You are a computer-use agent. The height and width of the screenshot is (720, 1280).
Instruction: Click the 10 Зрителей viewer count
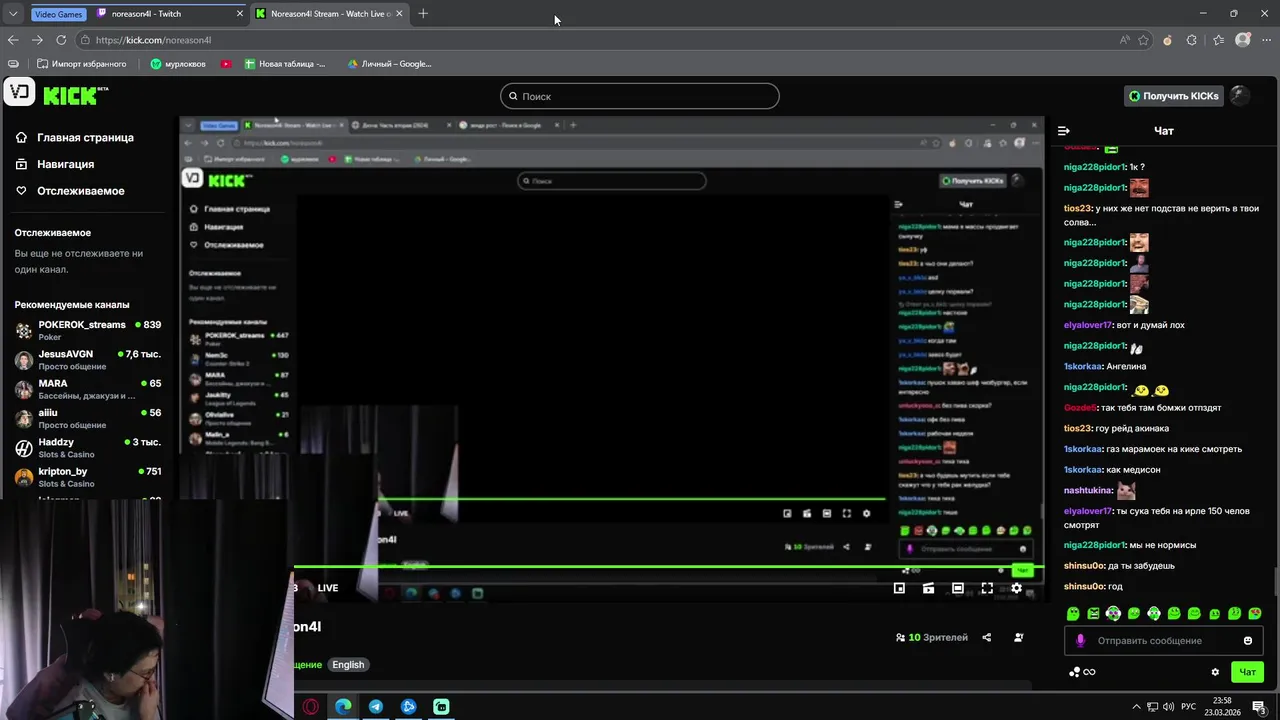[x=932, y=637]
